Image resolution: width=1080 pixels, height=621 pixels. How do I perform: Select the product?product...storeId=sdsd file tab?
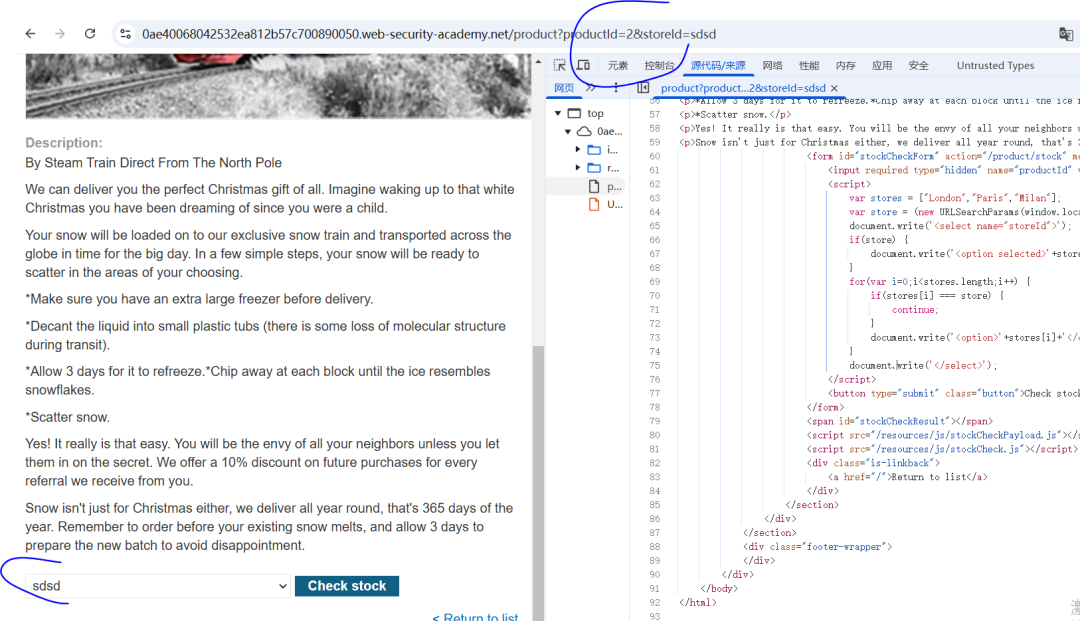click(742, 87)
